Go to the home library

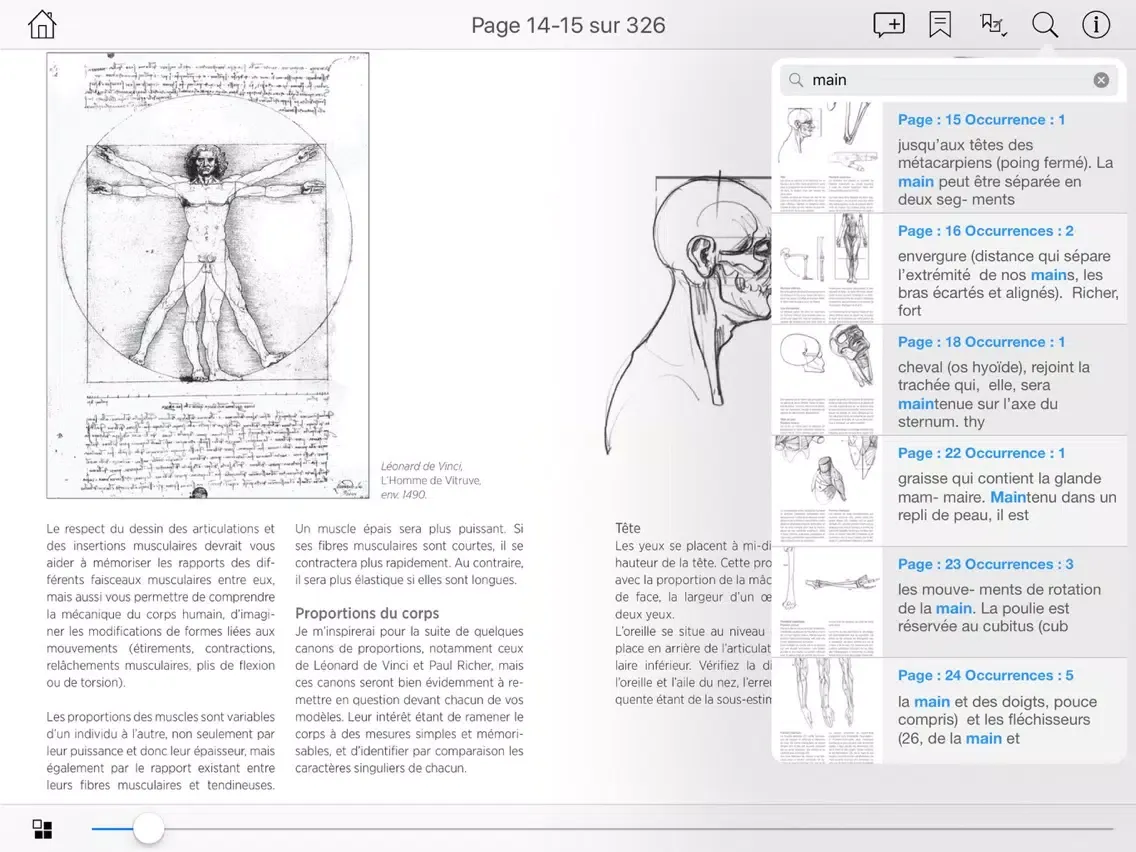(x=42, y=25)
